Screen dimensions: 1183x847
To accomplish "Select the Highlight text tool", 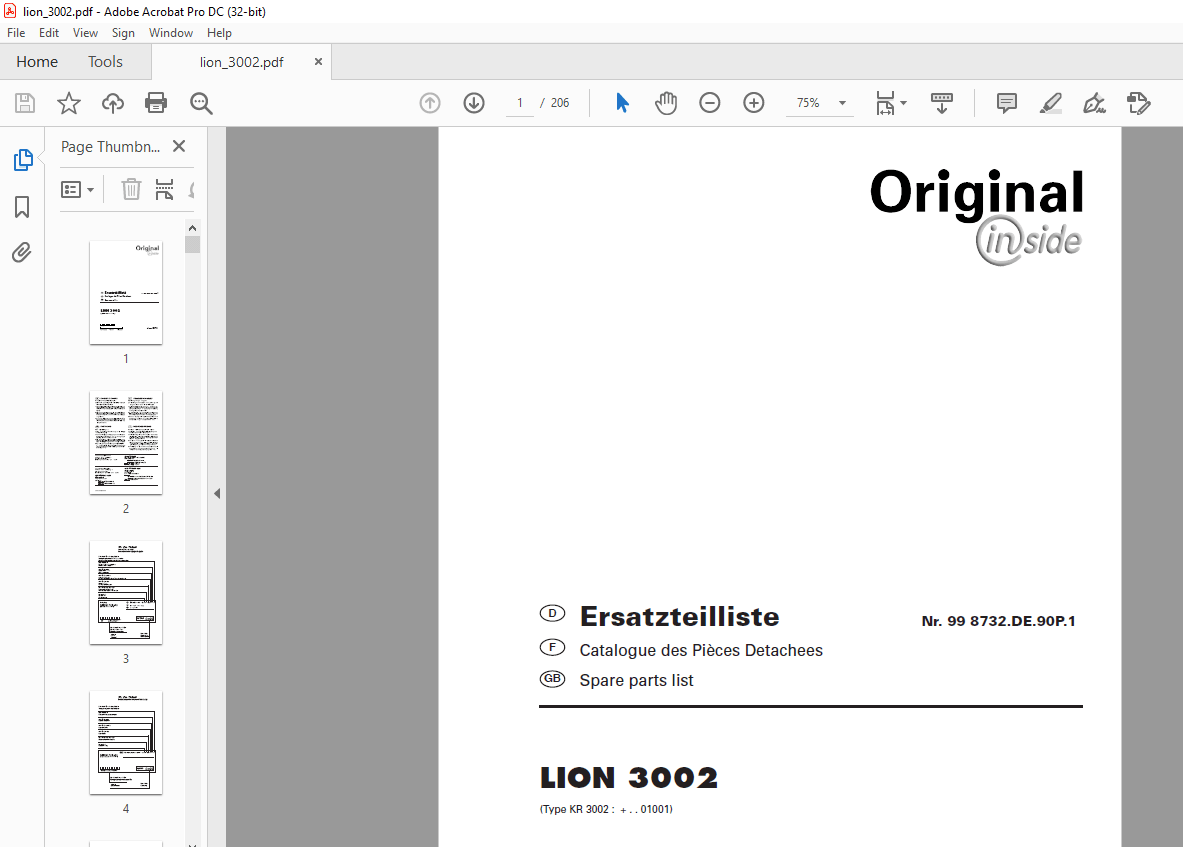I will click(x=1050, y=103).
